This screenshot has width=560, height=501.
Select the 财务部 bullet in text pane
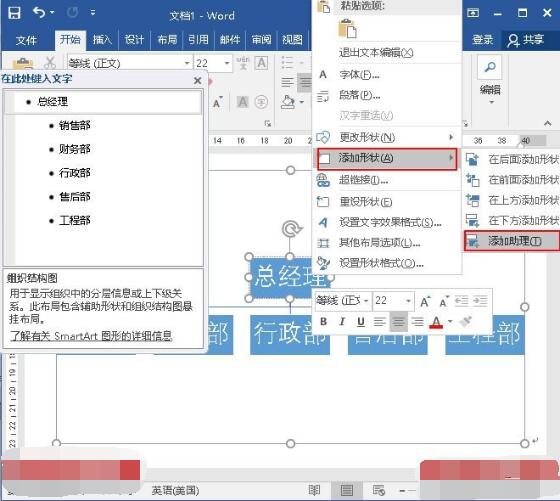[x=74, y=149]
